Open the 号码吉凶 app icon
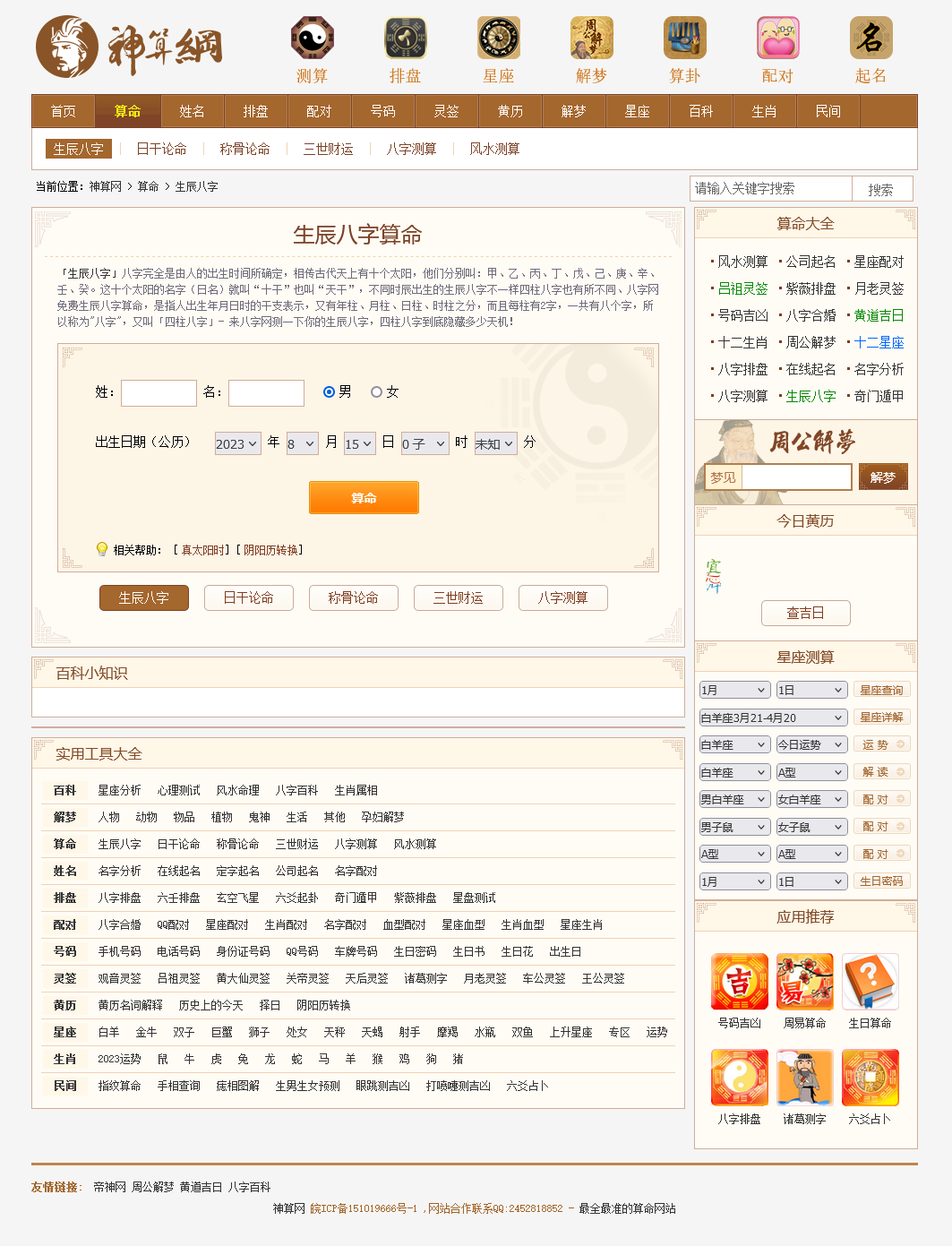 point(739,982)
